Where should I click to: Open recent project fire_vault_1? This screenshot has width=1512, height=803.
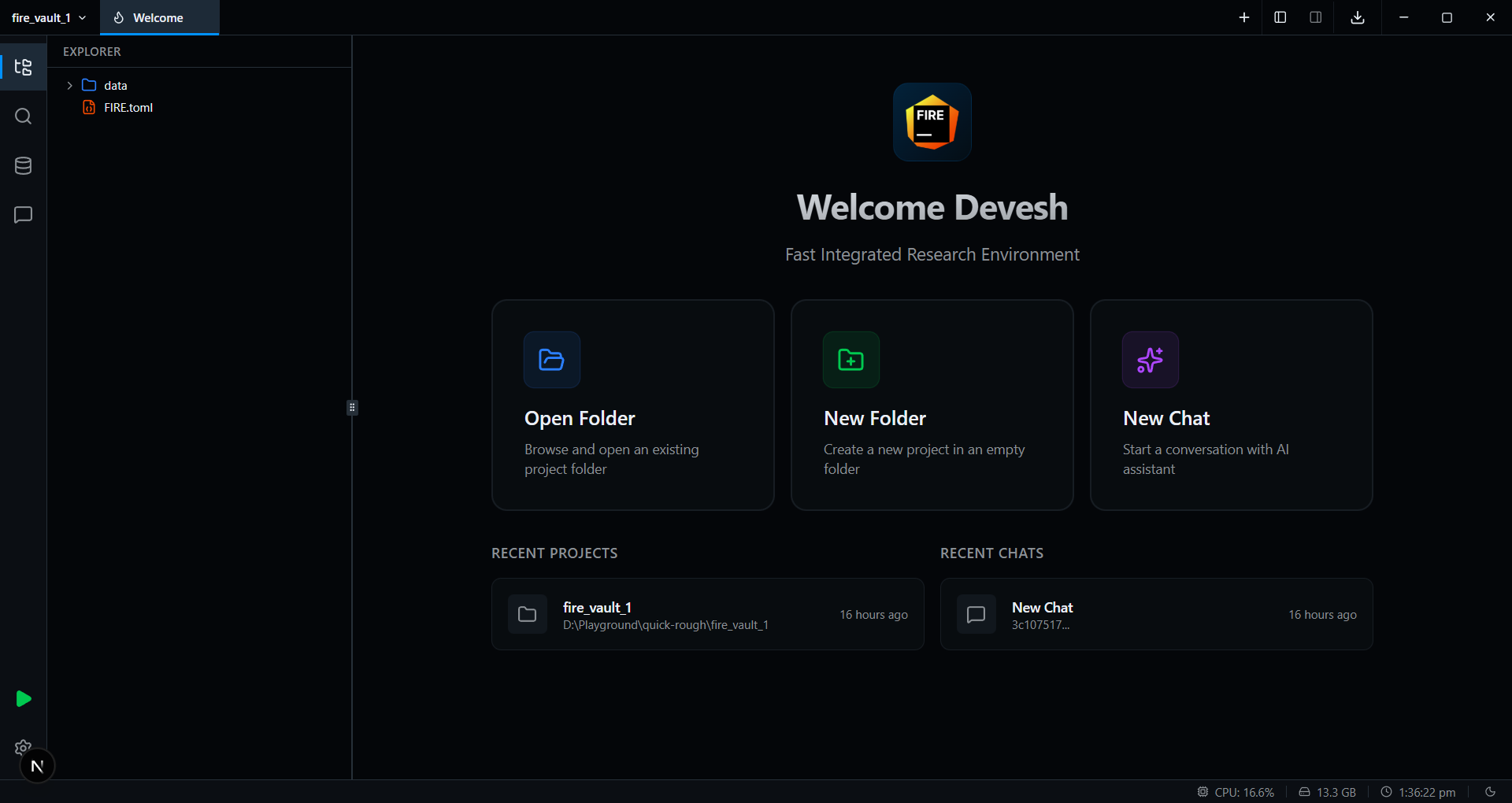point(706,614)
